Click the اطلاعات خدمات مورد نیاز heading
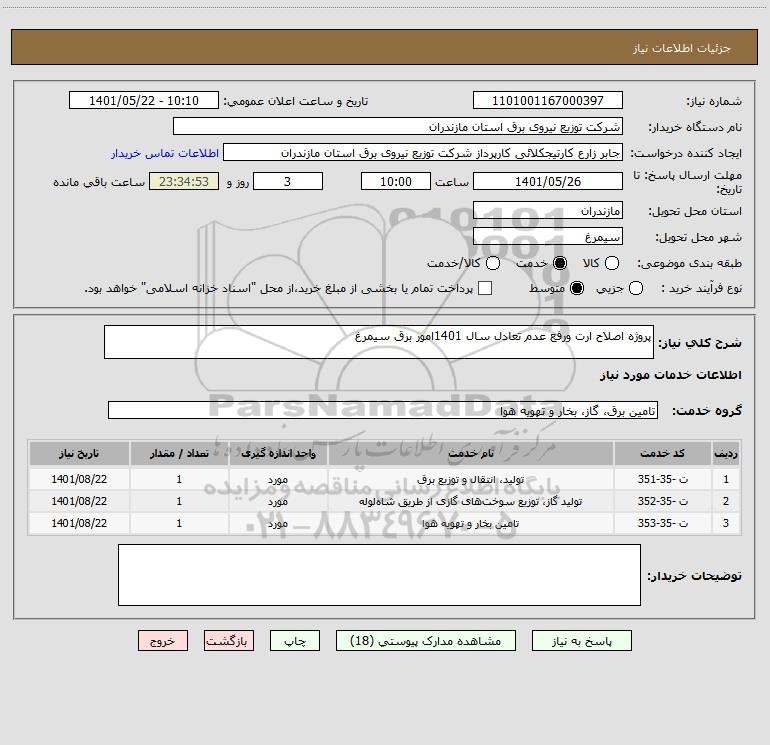The width and height of the screenshot is (770, 745). (x=670, y=375)
